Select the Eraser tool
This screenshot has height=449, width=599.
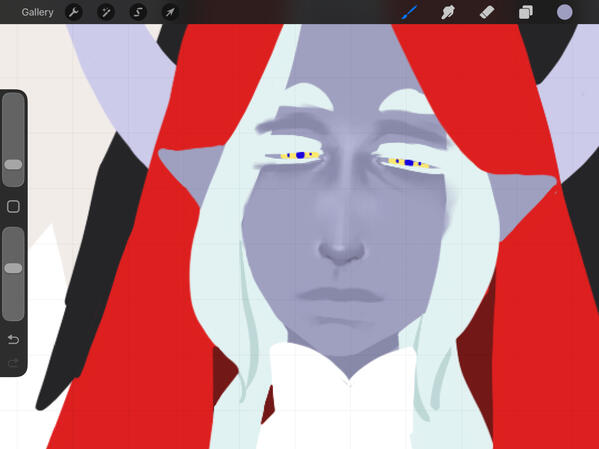point(487,12)
